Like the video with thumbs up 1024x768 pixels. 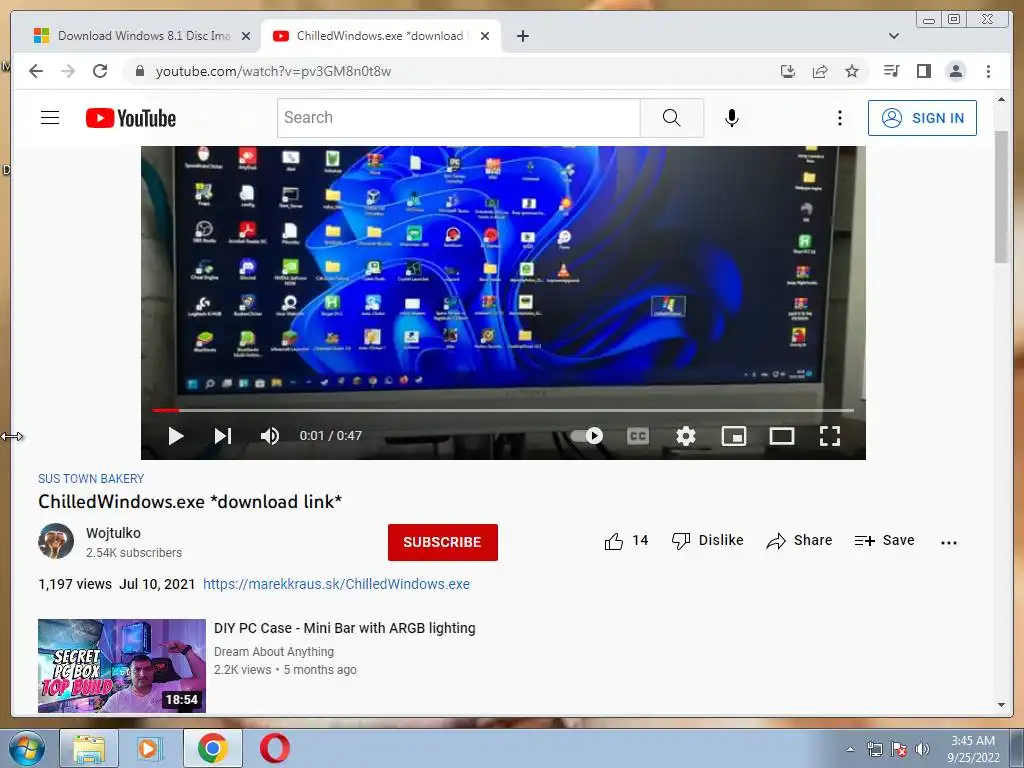(x=626, y=541)
